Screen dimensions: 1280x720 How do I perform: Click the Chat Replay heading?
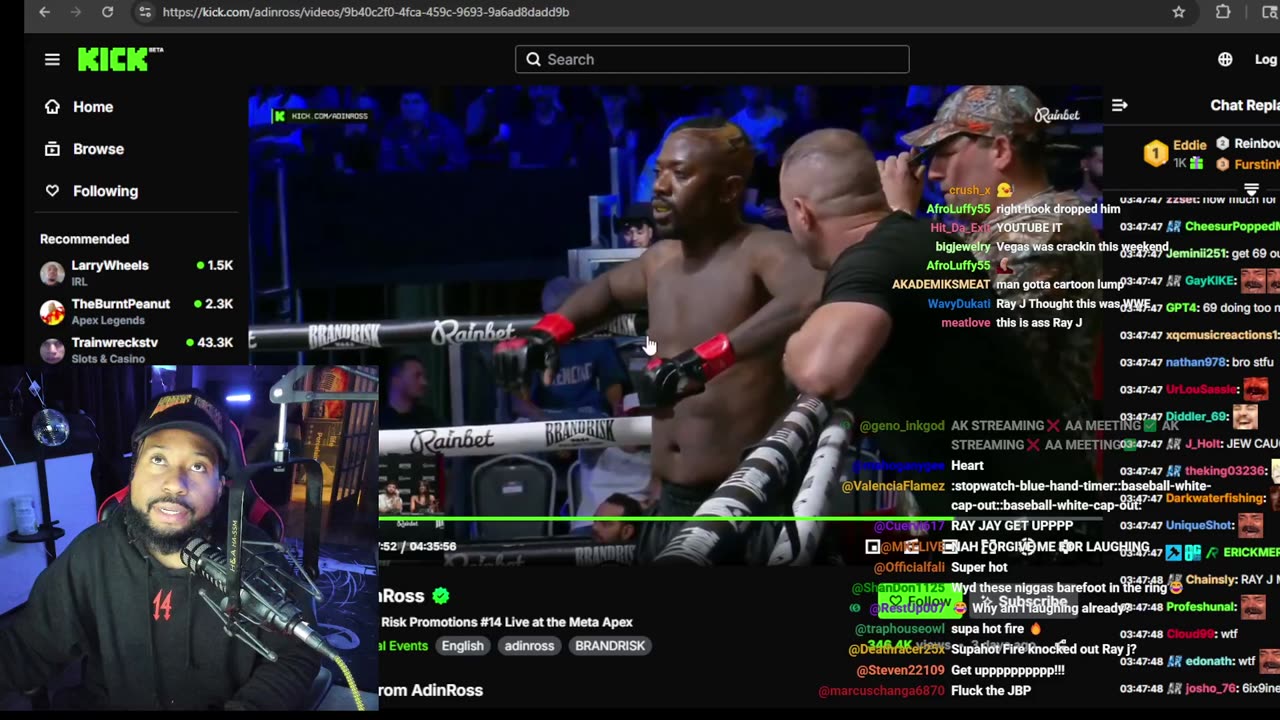coord(1244,105)
